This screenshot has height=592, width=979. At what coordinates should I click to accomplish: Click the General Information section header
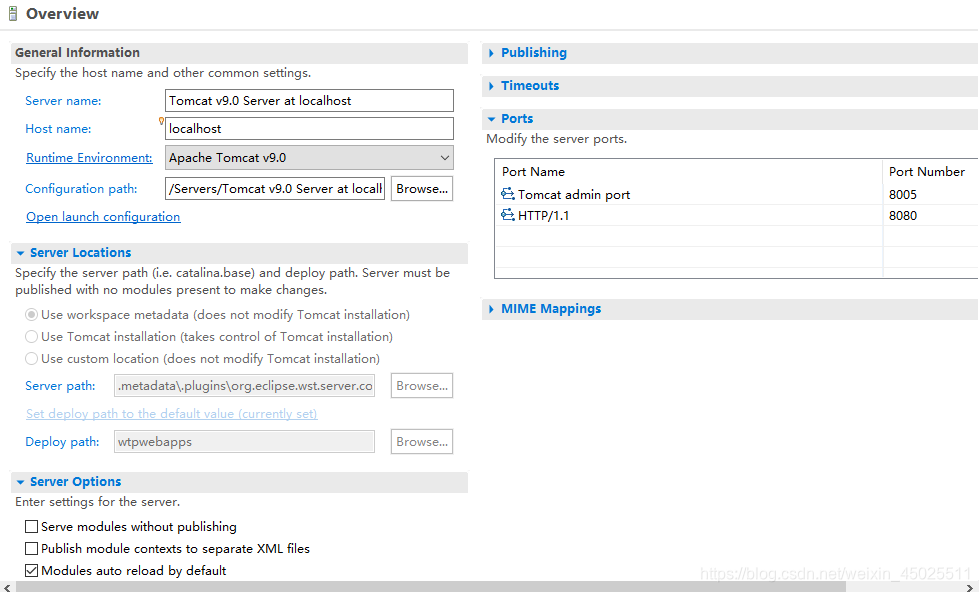(239, 53)
